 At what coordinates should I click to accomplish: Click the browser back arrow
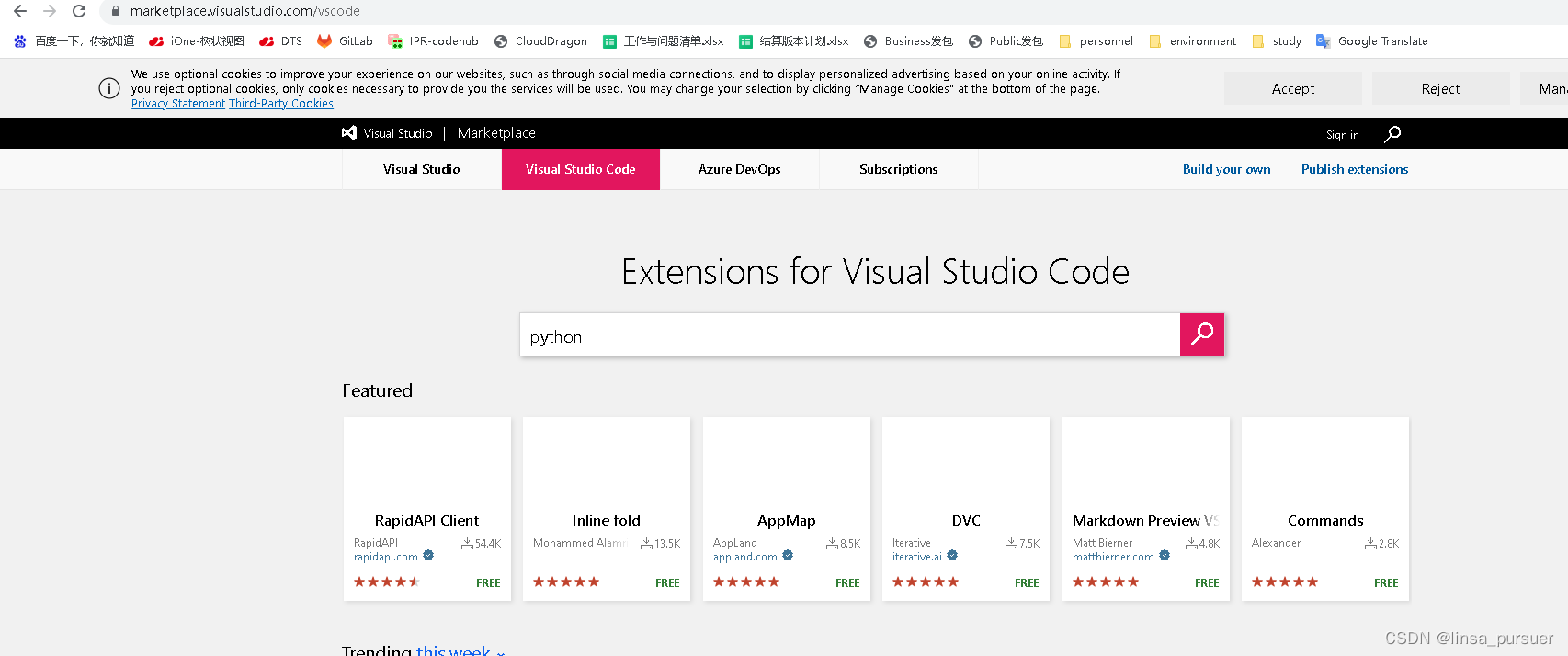coord(20,11)
